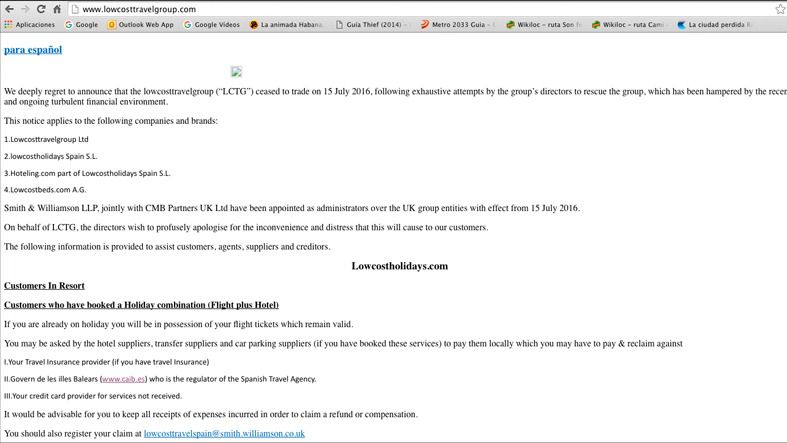This screenshot has width=787, height=443.
Task: Click the broken image placeholder
Action: tap(236, 72)
